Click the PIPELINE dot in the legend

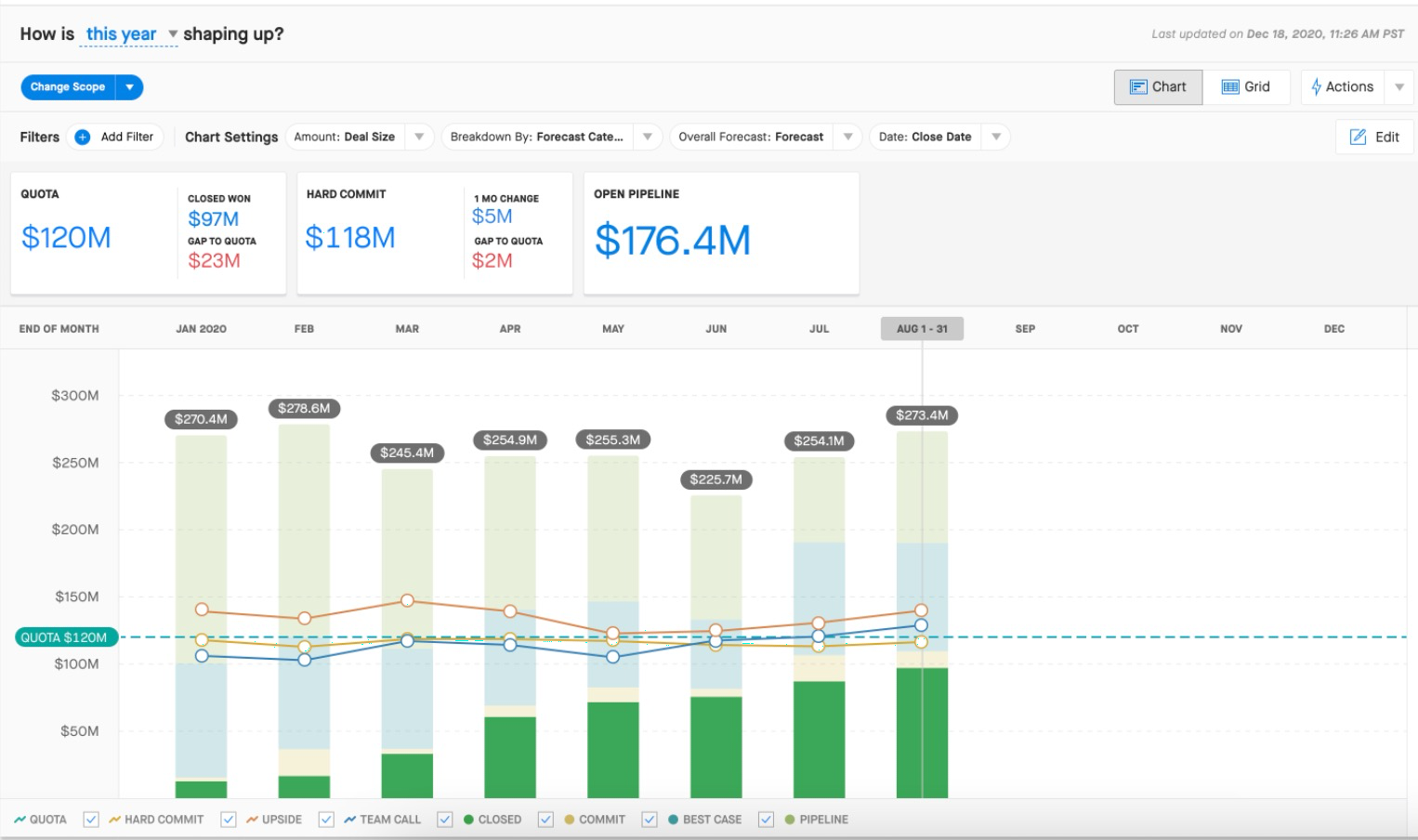(790, 820)
